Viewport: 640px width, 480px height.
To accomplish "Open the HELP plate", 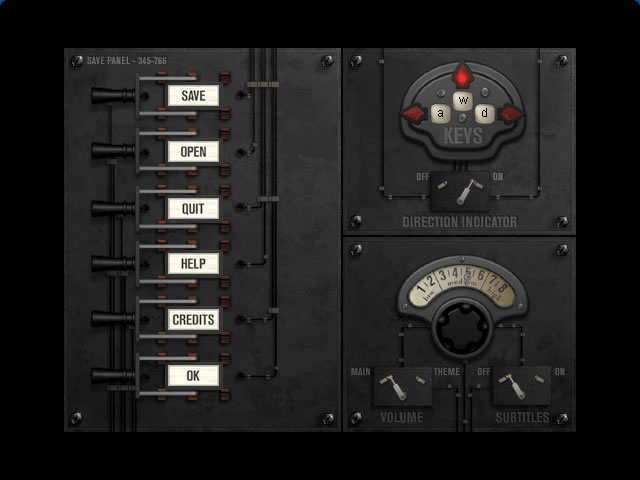I will point(193,264).
